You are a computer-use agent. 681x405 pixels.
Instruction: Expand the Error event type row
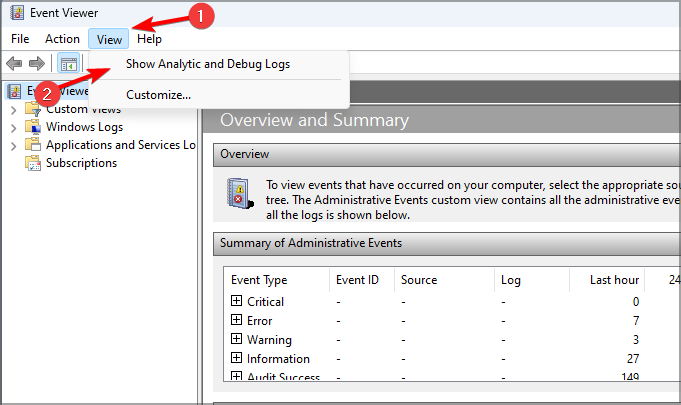[237, 320]
